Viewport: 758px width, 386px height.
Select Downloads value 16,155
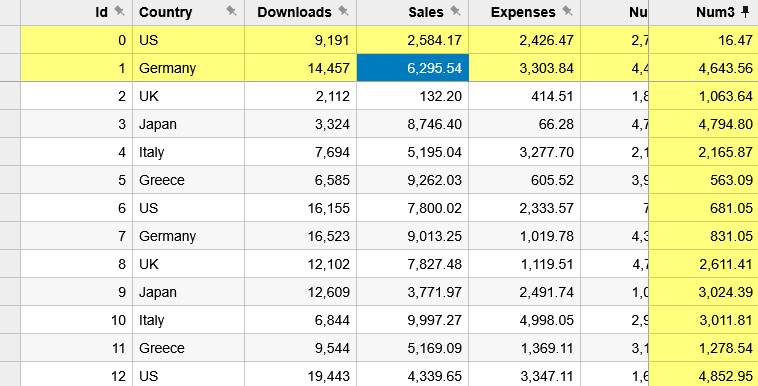coord(301,208)
